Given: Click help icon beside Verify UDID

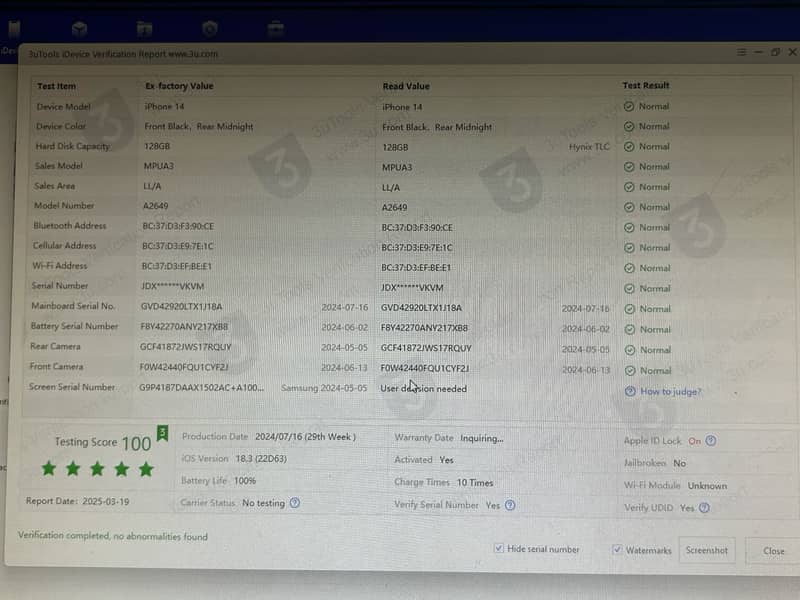Looking at the screenshot, I should click(x=704, y=508).
